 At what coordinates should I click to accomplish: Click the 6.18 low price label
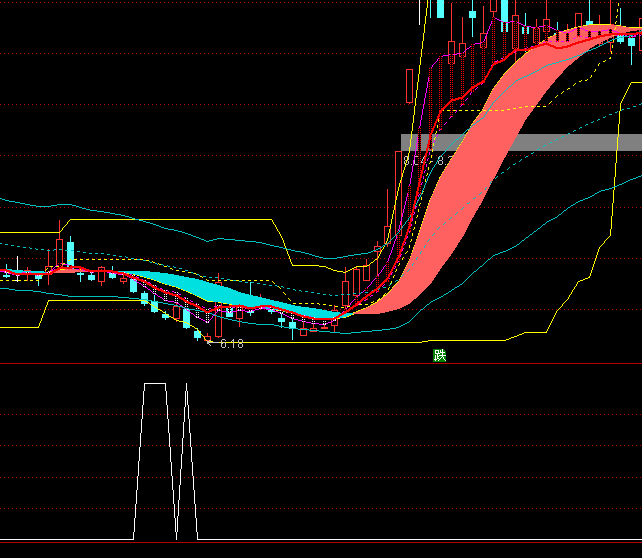click(x=231, y=344)
